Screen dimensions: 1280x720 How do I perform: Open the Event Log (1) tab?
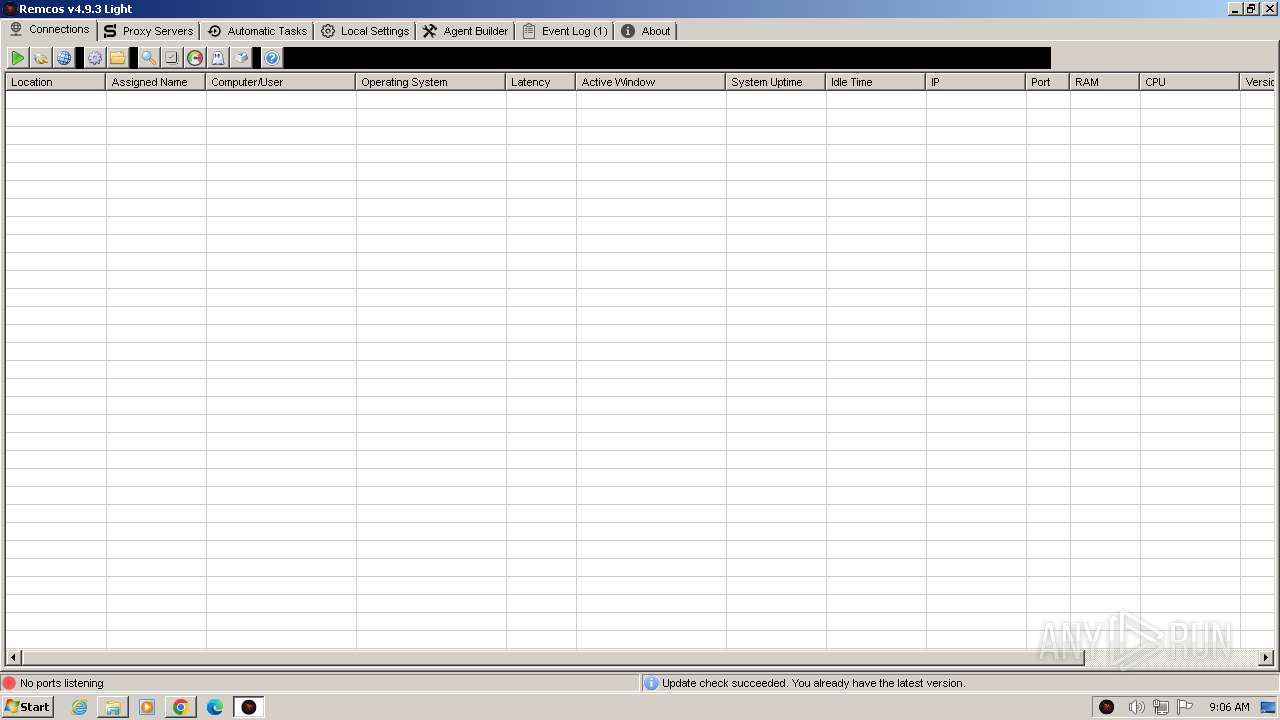pos(565,31)
